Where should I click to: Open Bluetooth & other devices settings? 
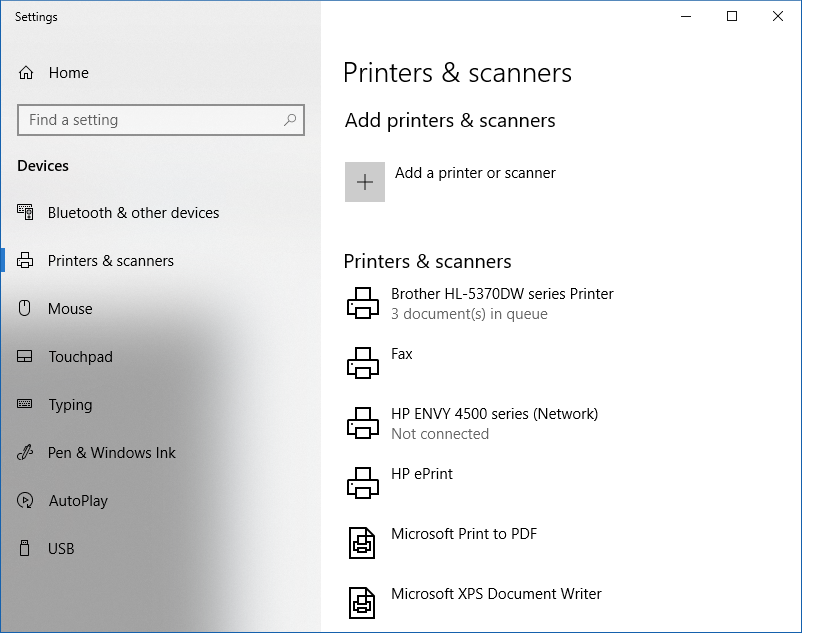click(x=133, y=213)
